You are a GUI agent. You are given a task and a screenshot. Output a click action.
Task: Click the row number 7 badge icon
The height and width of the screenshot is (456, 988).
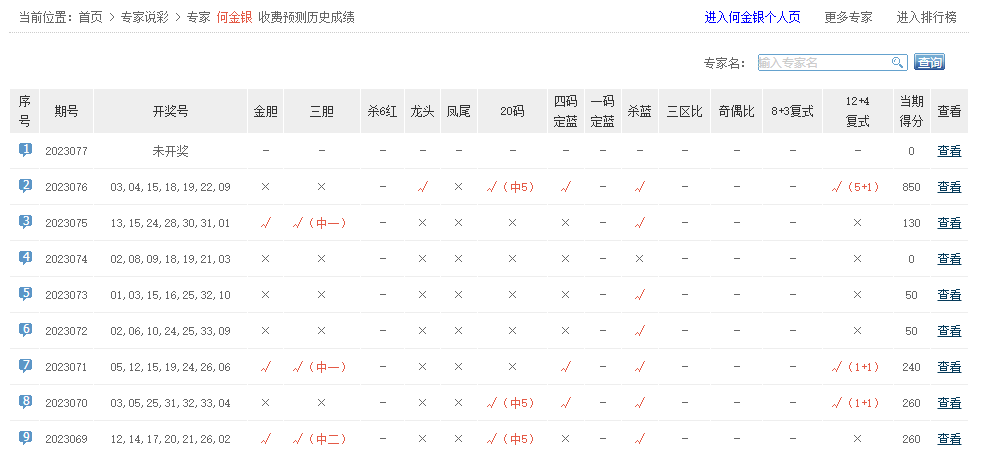25,366
